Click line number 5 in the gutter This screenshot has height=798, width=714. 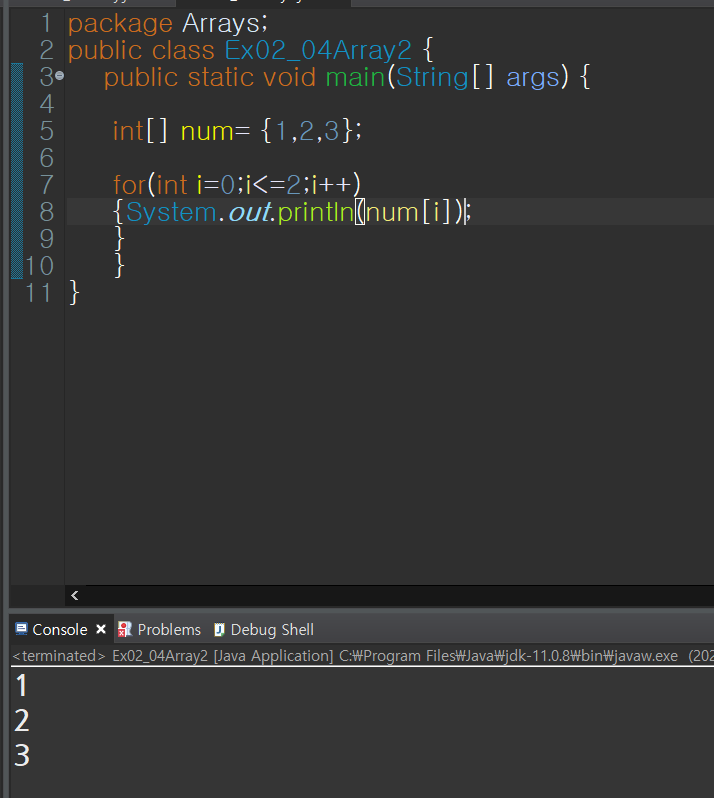(46, 131)
